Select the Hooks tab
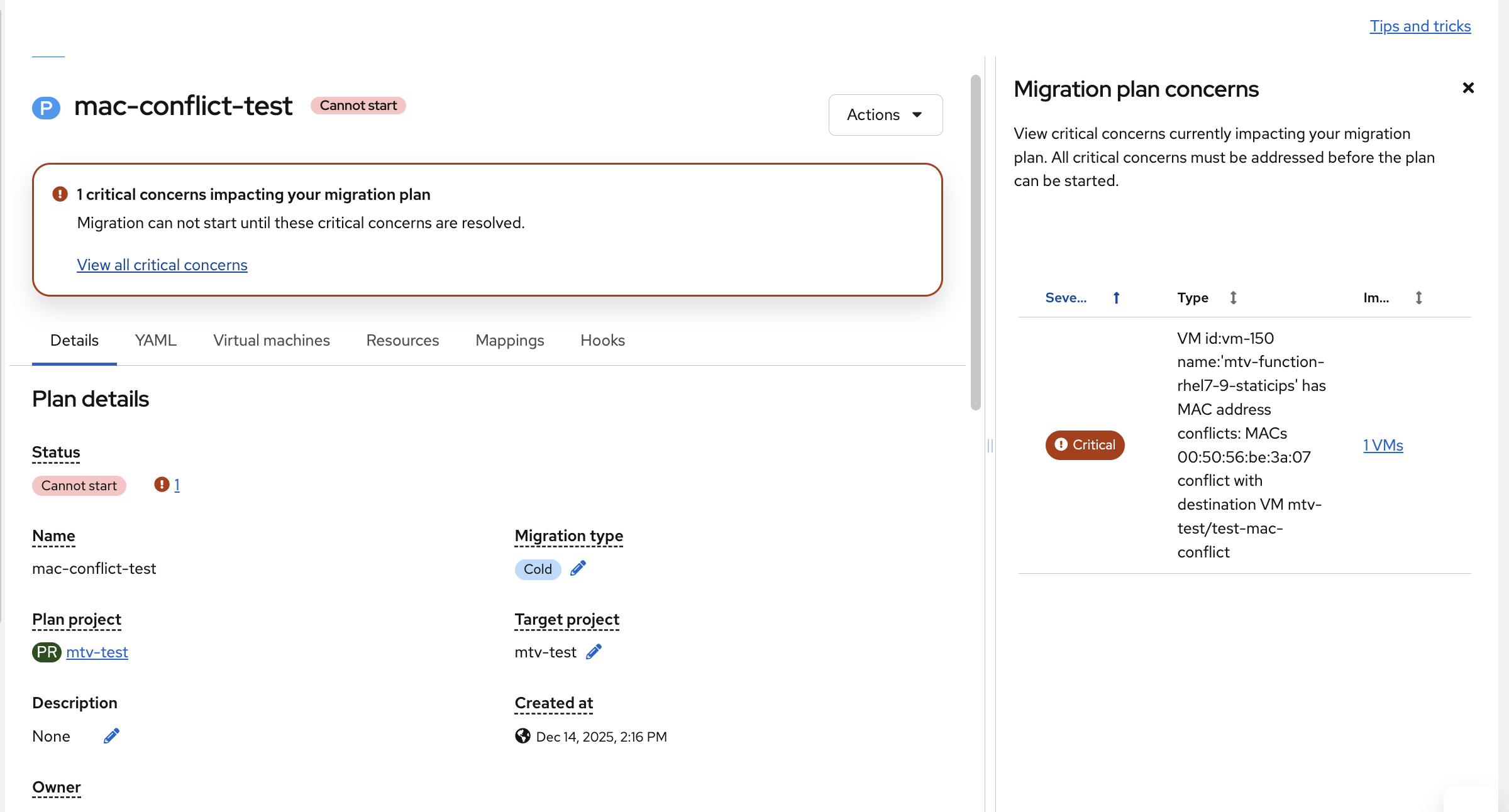 tap(602, 341)
